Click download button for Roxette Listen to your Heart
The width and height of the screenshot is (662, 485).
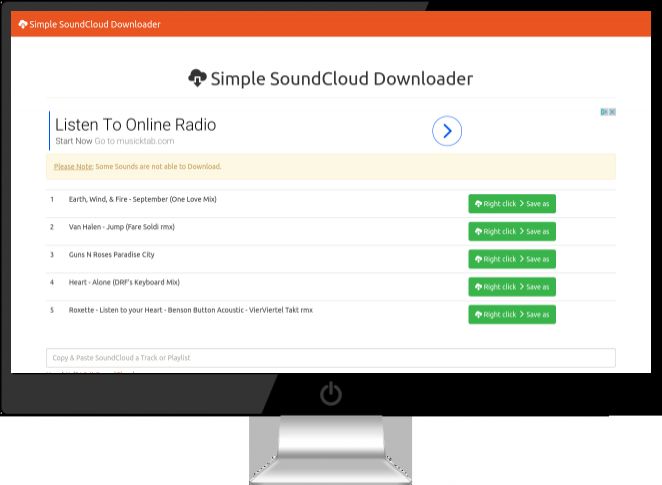(x=512, y=314)
